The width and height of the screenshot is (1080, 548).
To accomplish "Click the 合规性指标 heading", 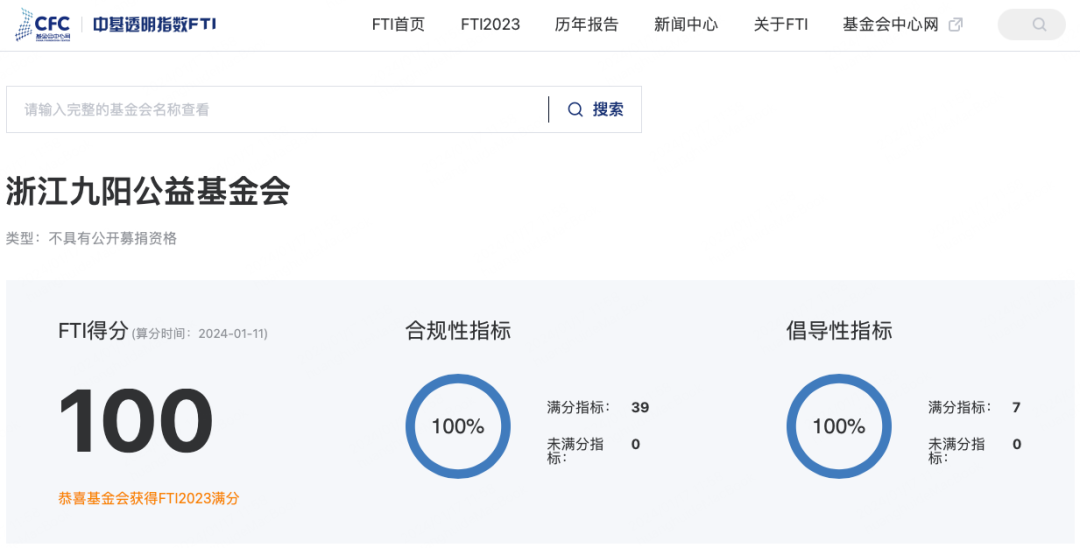I will click(x=458, y=331).
